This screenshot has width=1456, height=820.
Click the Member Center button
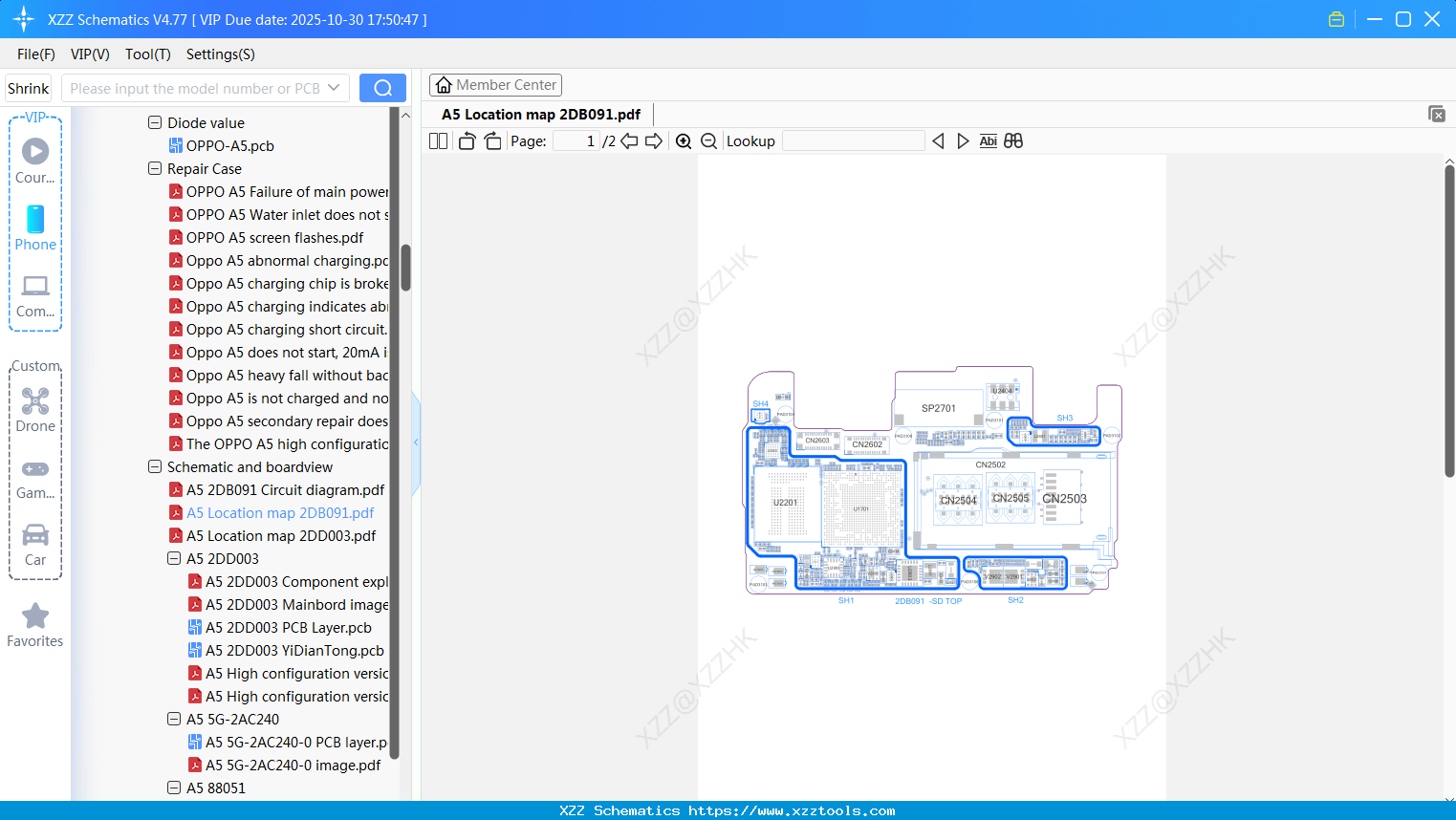click(495, 85)
